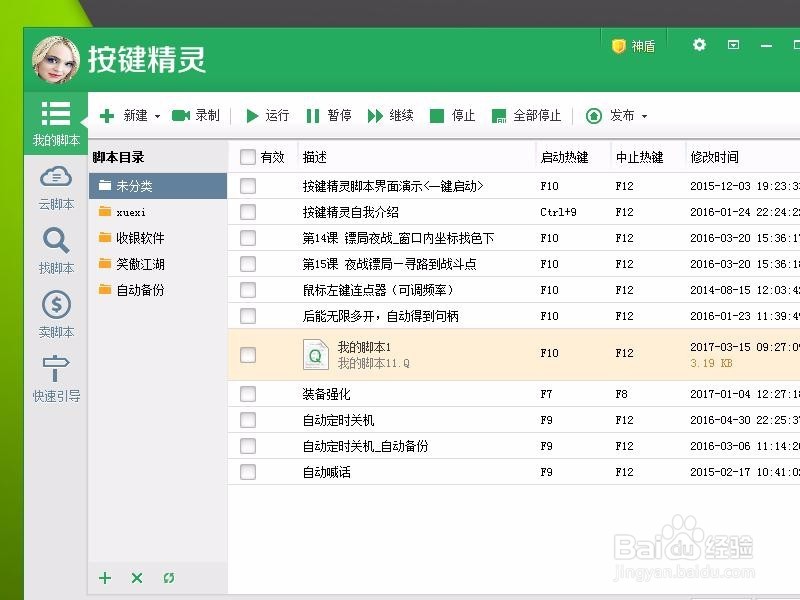The height and width of the screenshot is (600, 800).
Task: Click the 脚本目录 panel heading
Action: (118, 157)
